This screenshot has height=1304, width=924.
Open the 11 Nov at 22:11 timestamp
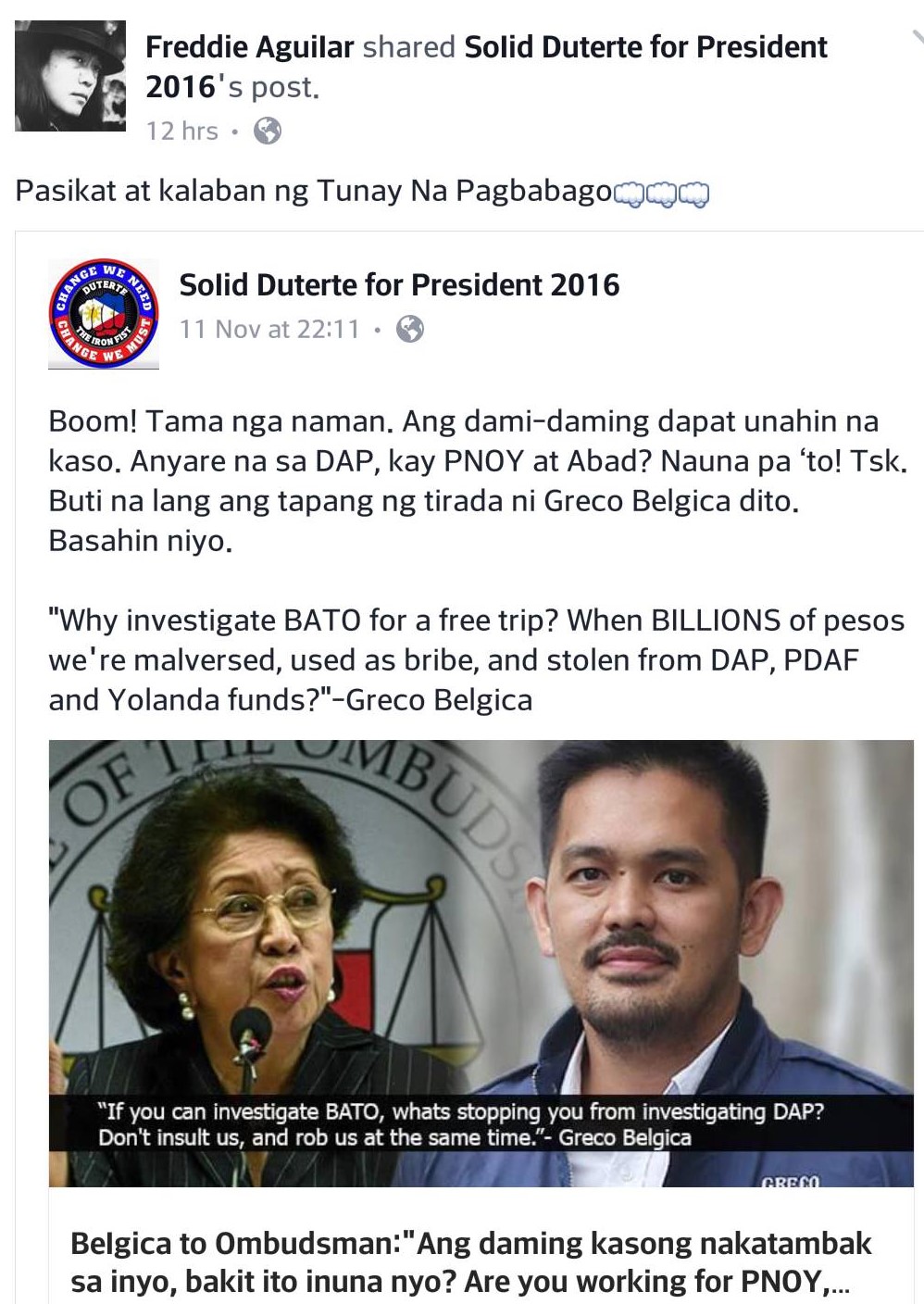point(269,329)
